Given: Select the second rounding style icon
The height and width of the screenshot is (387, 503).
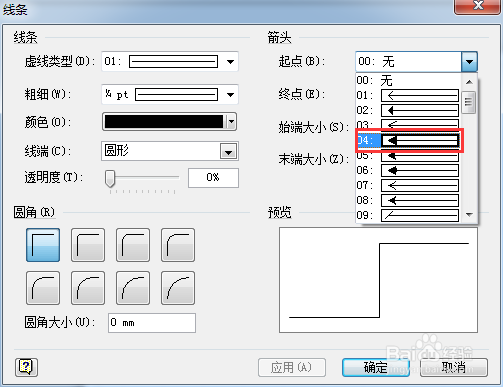Looking at the screenshot, I should 88,245.
